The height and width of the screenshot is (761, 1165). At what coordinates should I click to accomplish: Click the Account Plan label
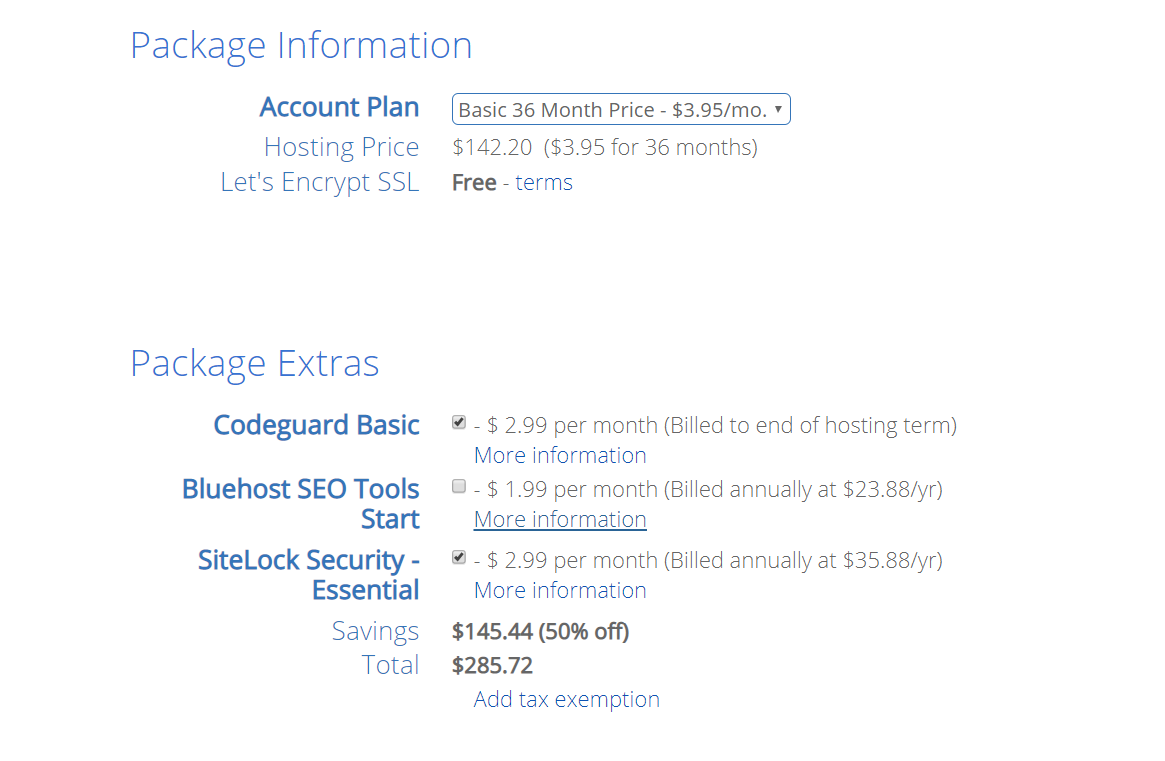[340, 107]
